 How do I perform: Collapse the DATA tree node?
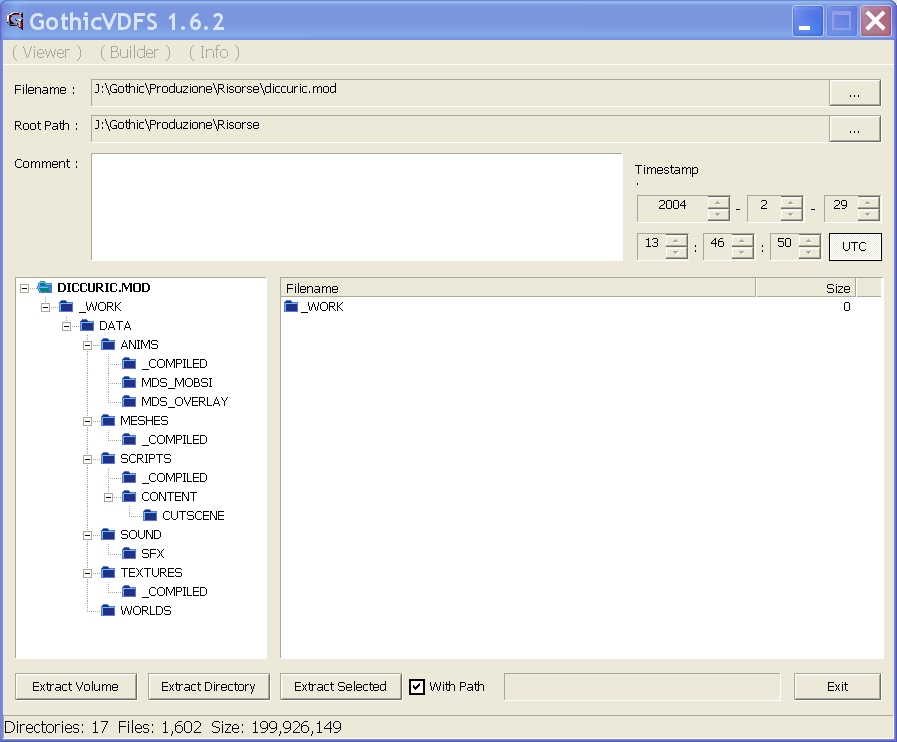coord(67,326)
